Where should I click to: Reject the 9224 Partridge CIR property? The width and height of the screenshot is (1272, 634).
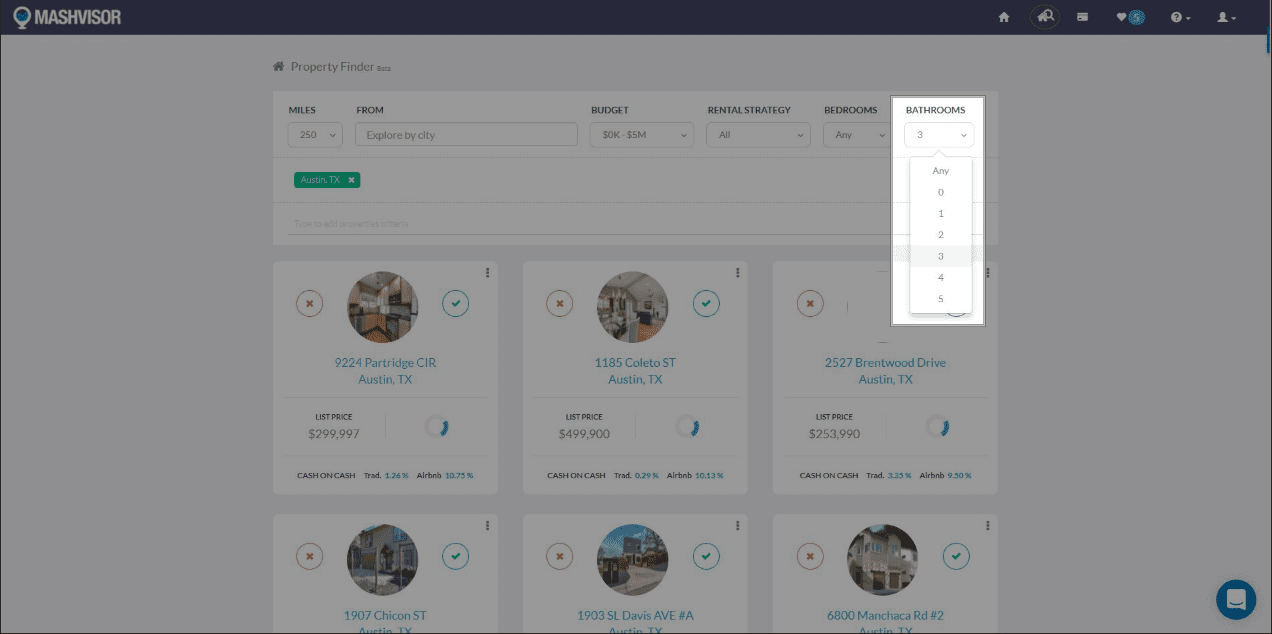coord(309,303)
